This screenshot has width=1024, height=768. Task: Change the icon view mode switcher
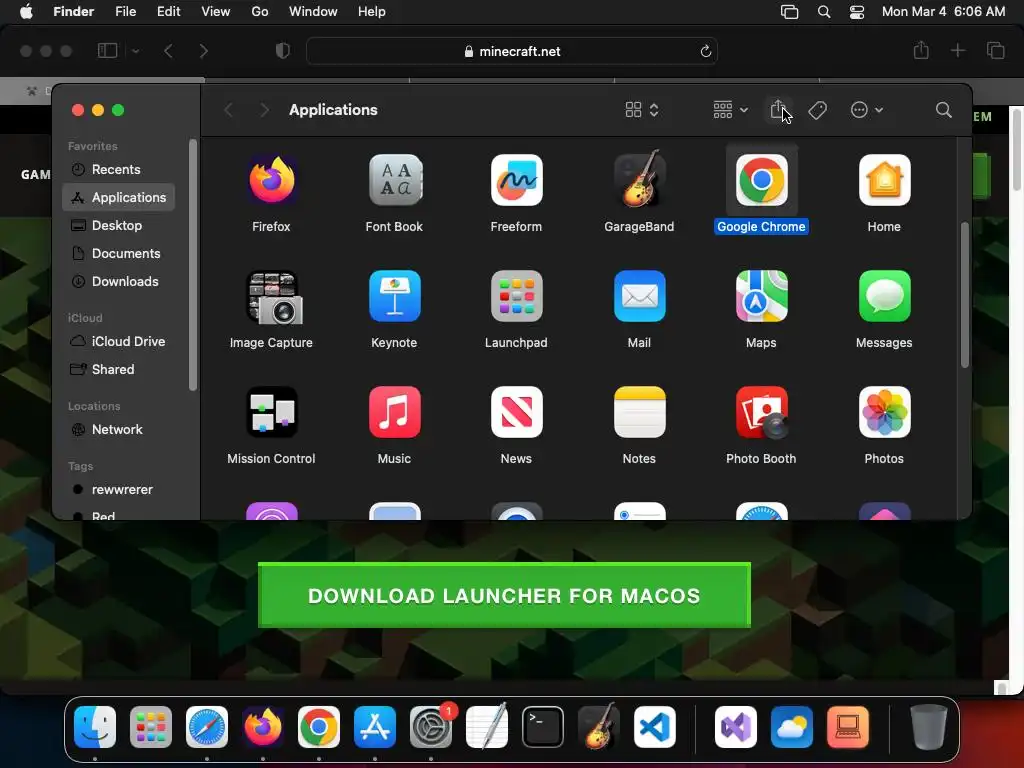pyautogui.click(x=642, y=110)
